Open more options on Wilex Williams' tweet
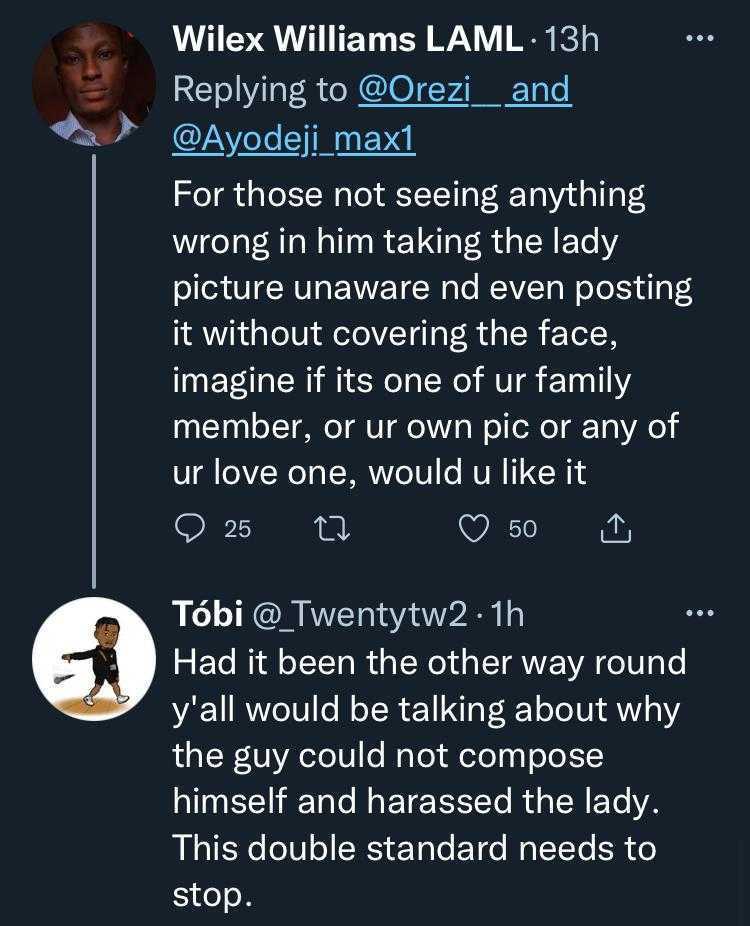 tap(698, 39)
